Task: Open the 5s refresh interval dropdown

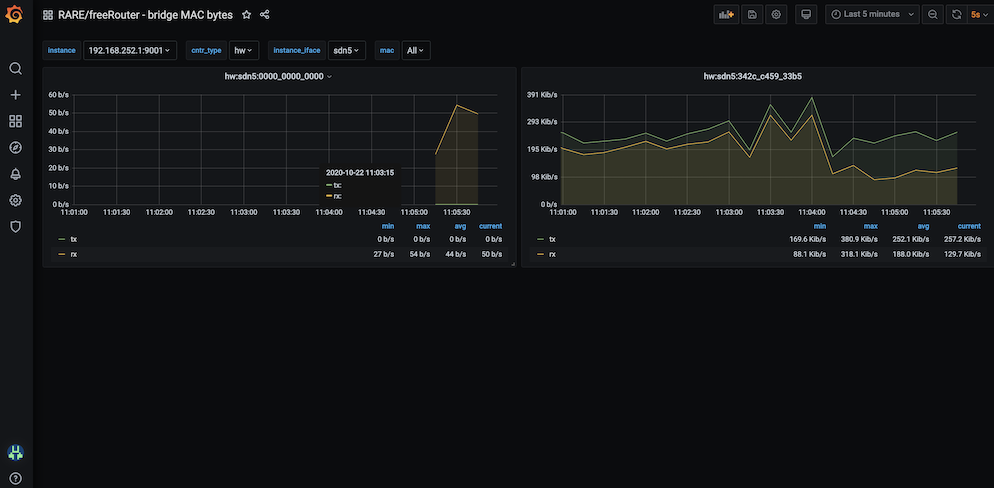Action: point(978,14)
